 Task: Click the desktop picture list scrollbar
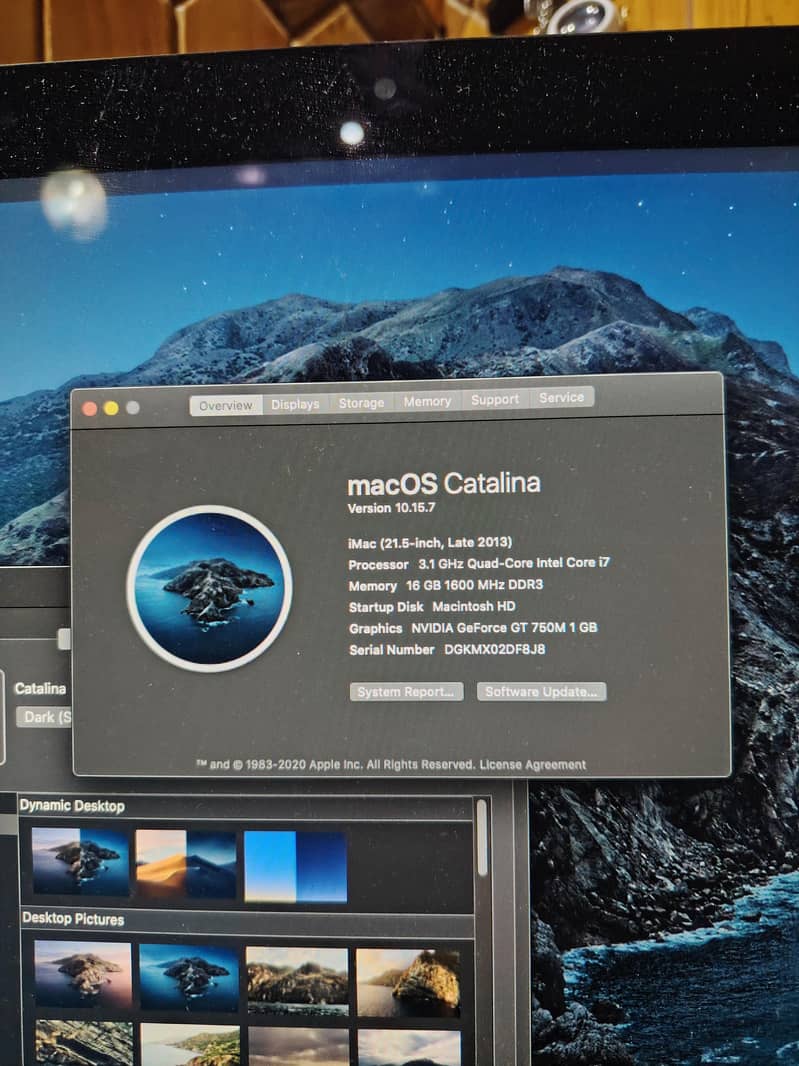tap(482, 838)
